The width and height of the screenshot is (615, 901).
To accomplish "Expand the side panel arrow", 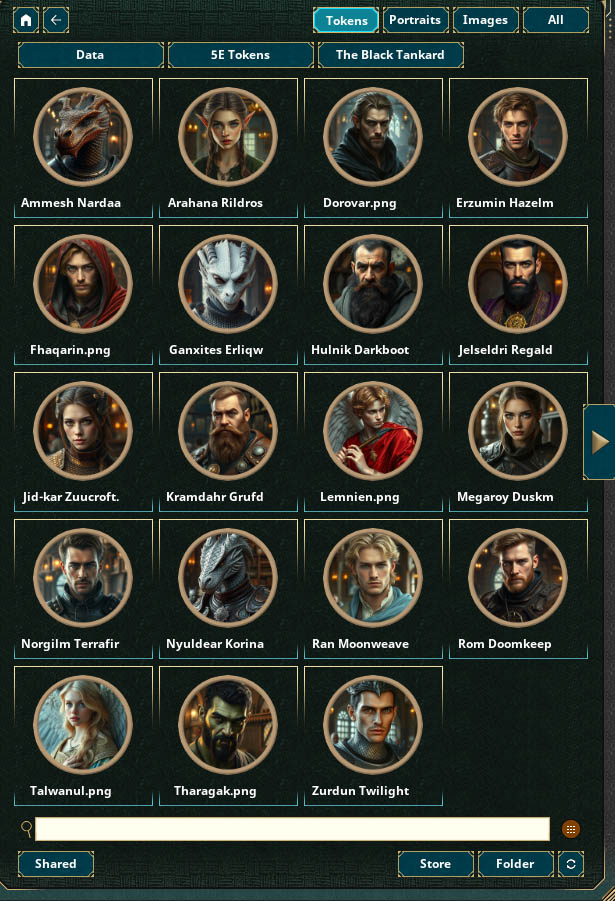I will click(x=599, y=442).
